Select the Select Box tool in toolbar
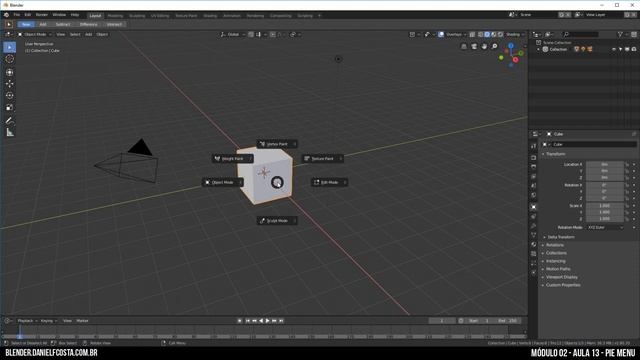This screenshot has width=640, height=360. [x=10, y=47]
